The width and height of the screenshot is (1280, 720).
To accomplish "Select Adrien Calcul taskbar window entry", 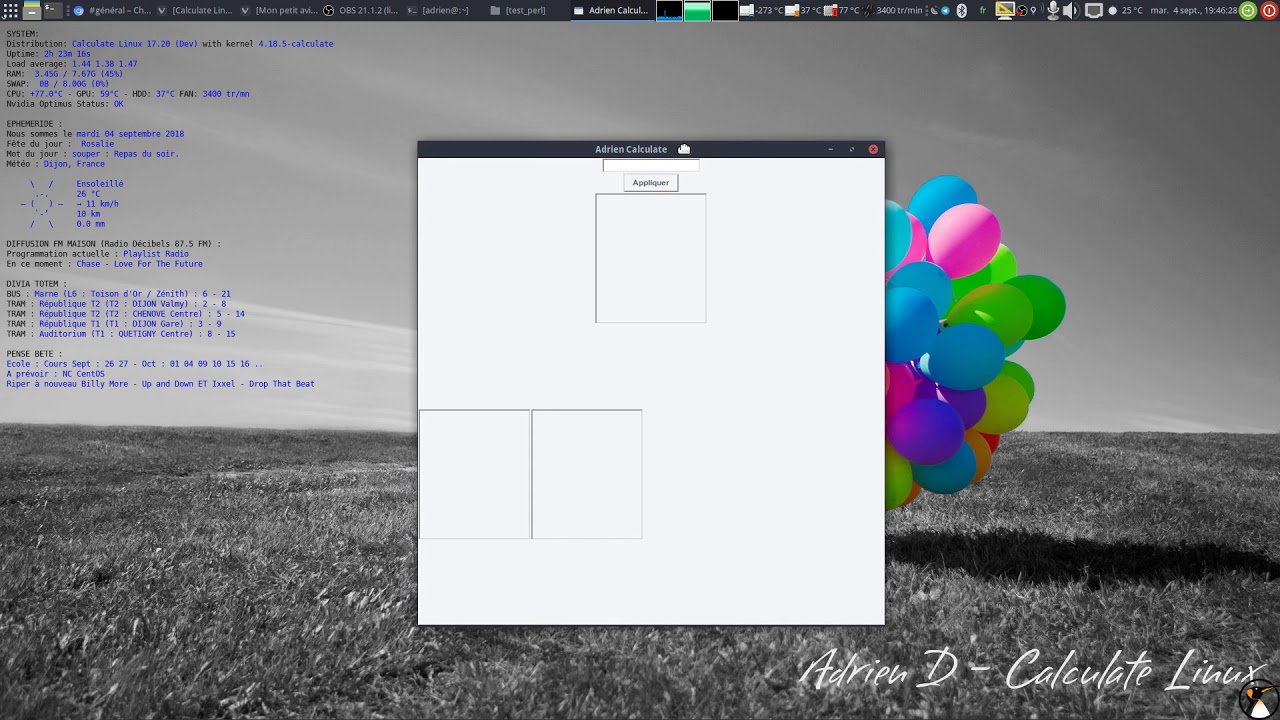I will coord(612,10).
